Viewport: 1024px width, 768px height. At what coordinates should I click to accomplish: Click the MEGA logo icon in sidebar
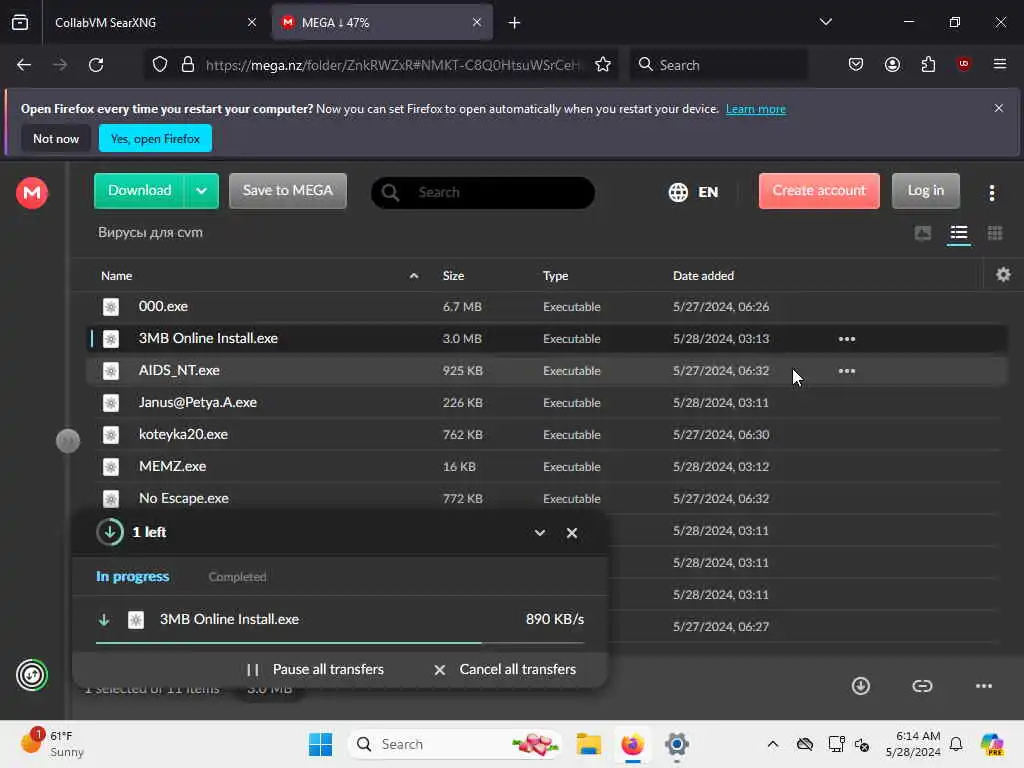[x=32, y=193]
